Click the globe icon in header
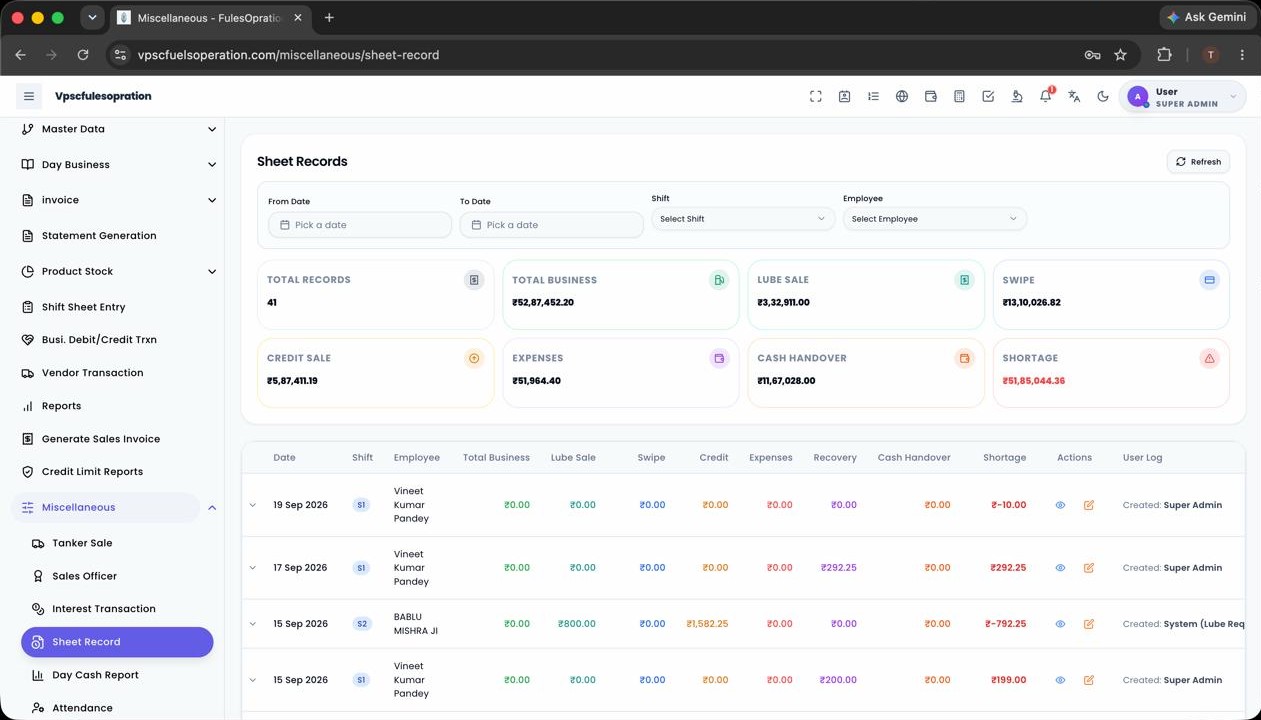This screenshot has width=1261, height=720. 902,96
